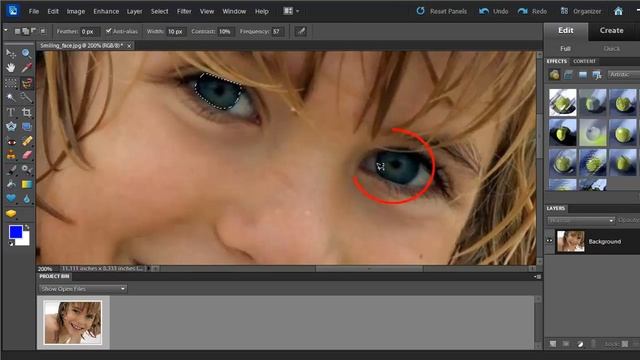Toggle the pen pressure option icon
The width and height of the screenshot is (640, 360).
[301, 31]
